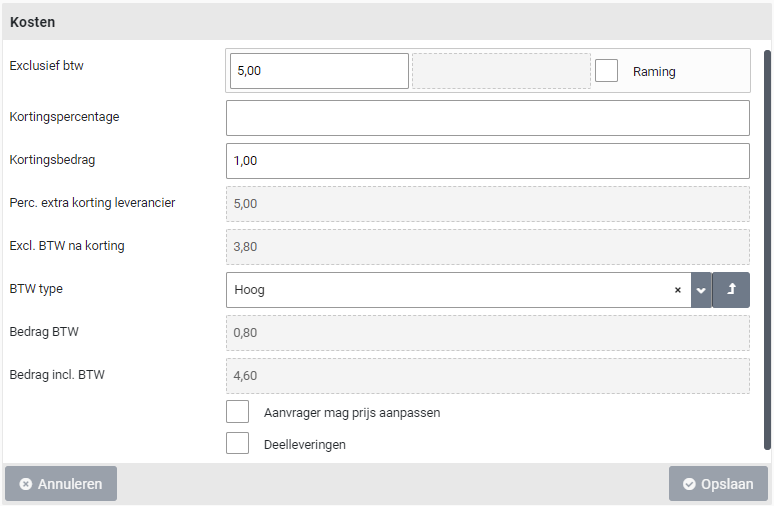Click the Bedrag incl. BTW field
The height and width of the screenshot is (506, 774).
(x=487, y=376)
